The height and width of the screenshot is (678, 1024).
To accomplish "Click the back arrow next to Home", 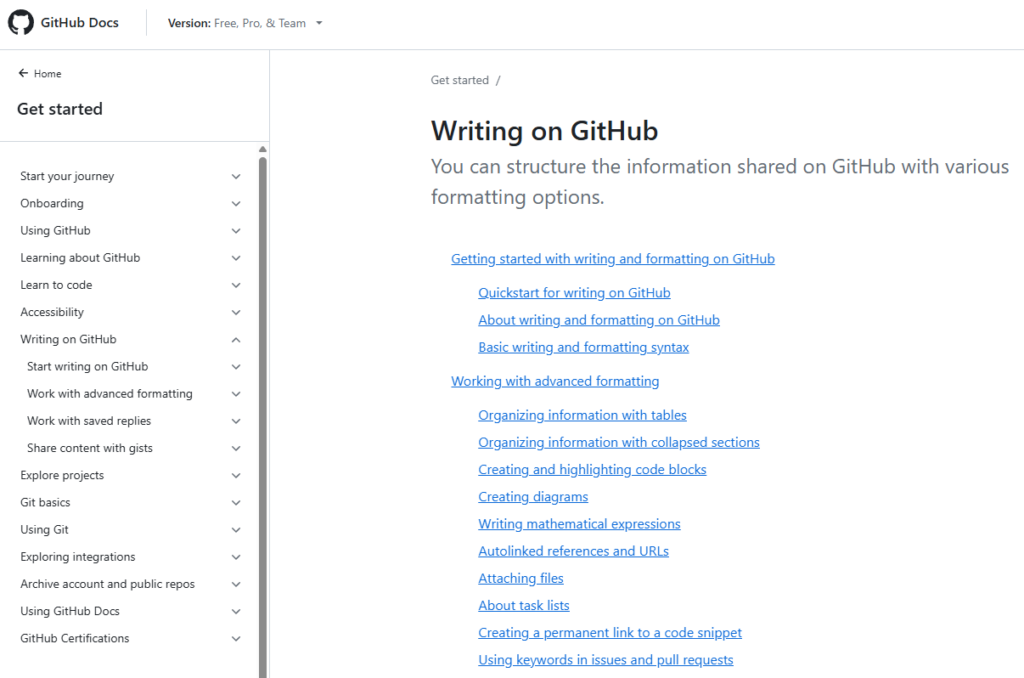I will (22, 73).
